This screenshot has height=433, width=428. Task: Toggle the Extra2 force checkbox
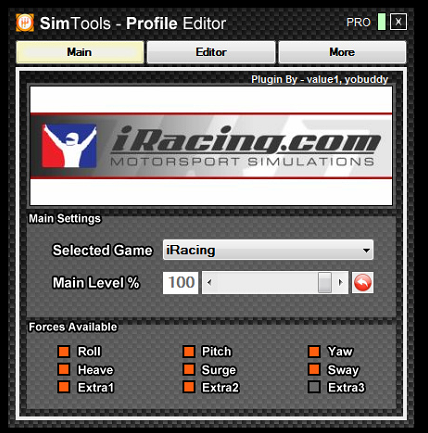189,387
